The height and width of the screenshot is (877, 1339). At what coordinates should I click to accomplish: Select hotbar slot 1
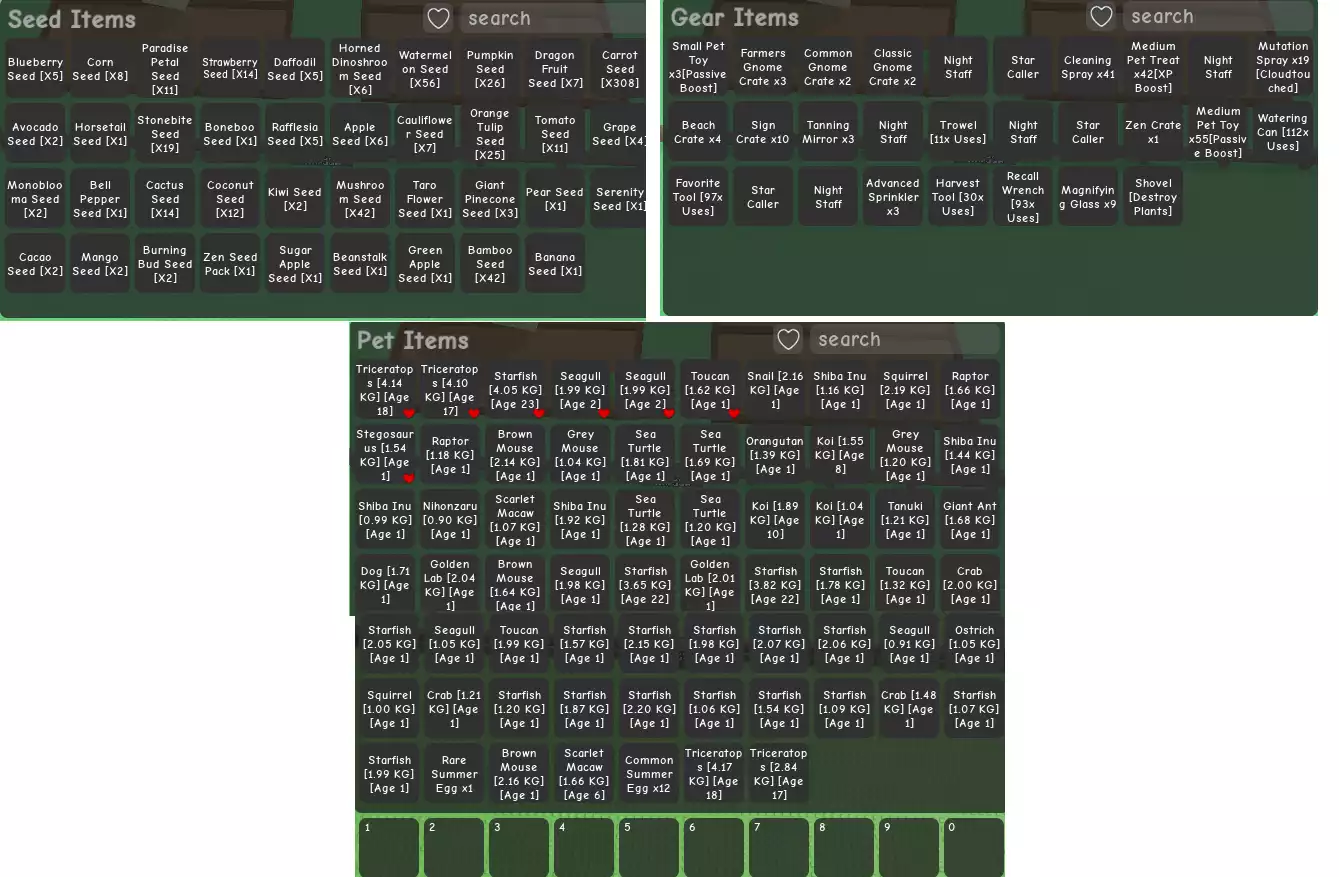tap(388, 847)
